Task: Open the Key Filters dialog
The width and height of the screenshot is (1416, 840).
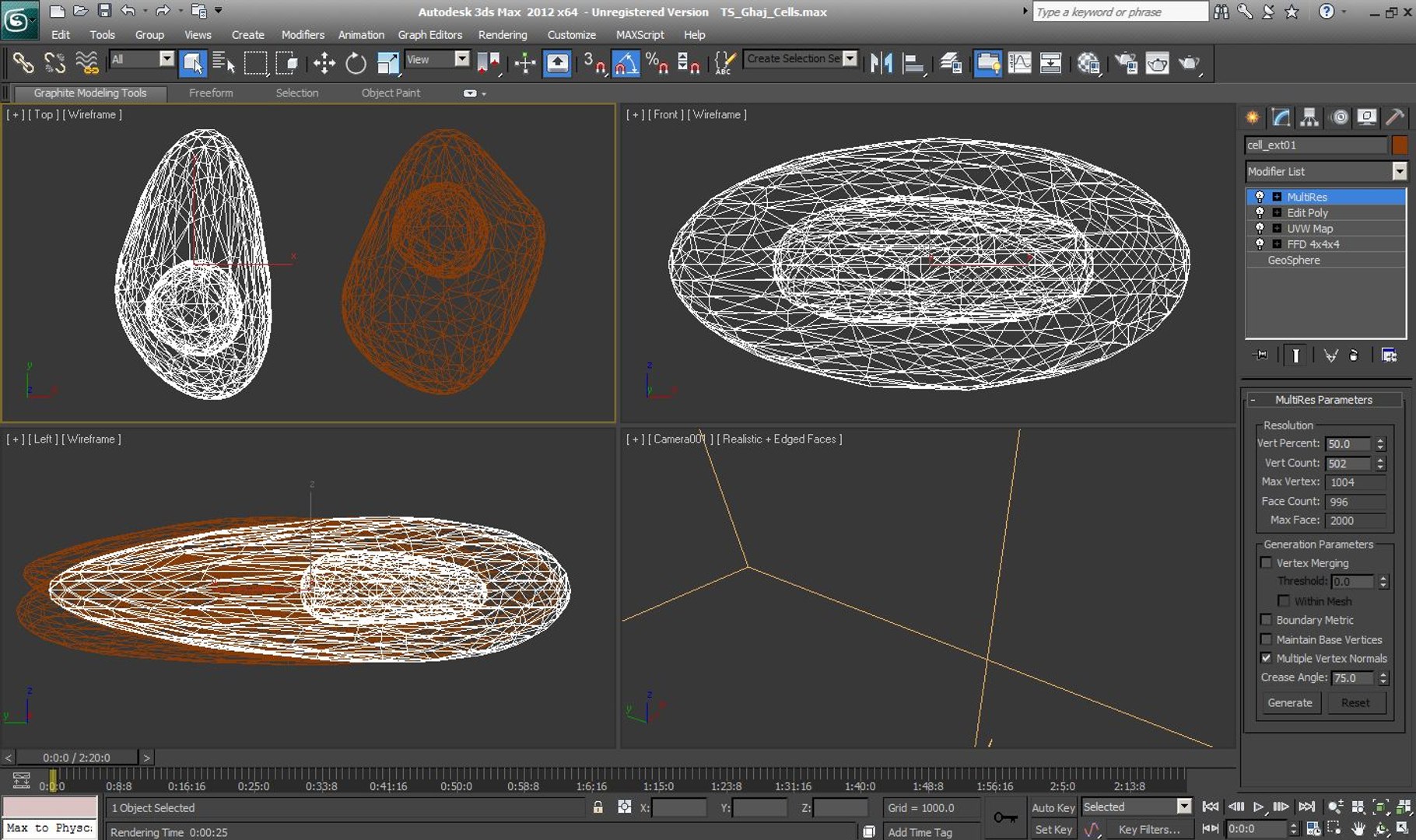Action: pyautogui.click(x=1148, y=830)
